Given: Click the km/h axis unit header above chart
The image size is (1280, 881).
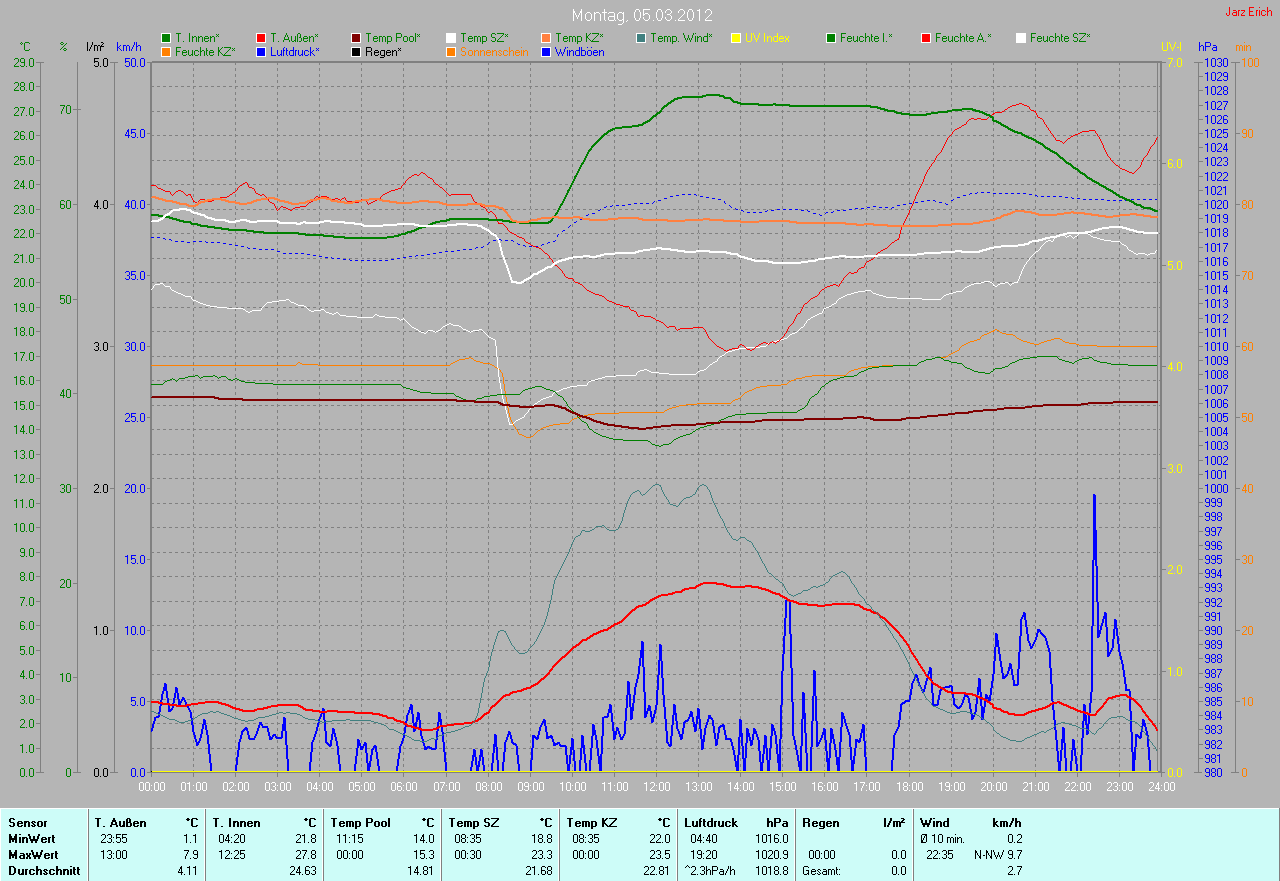Looking at the screenshot, I should pyautogui.click(x=129, y=47).
